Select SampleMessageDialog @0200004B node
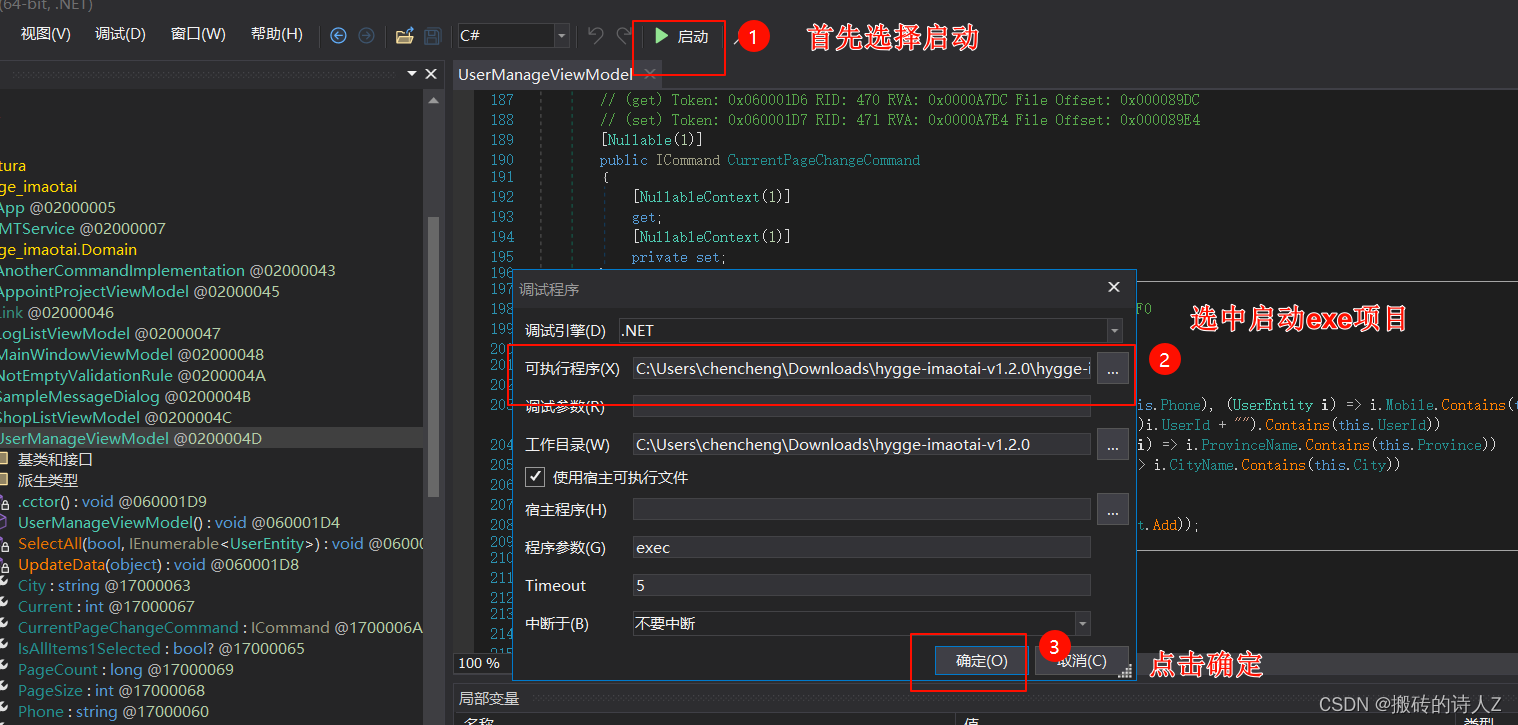This screenshot has width=1518, height=725. (125, 396)
